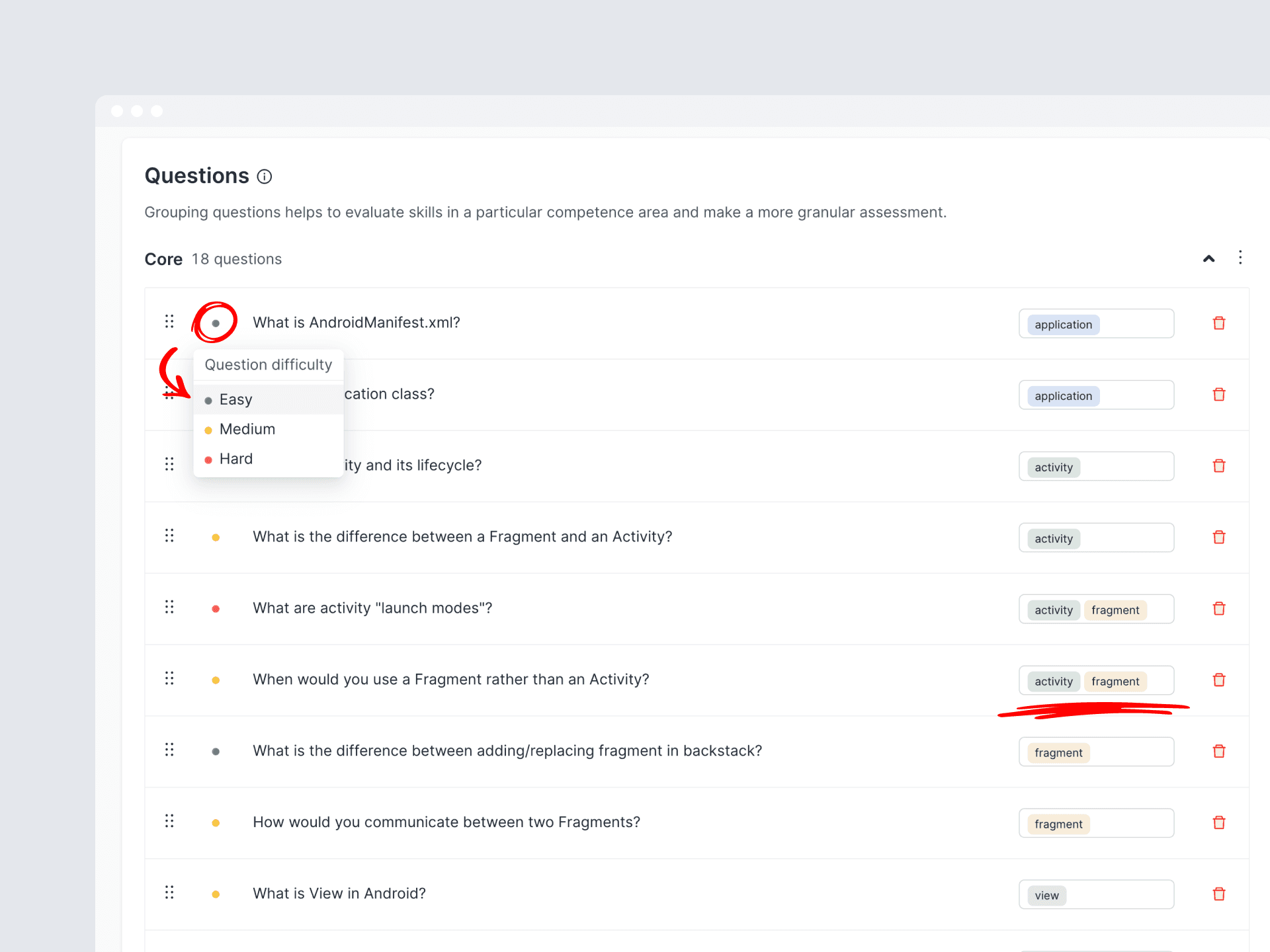Open difficulty dot for backstack question
This screenshot has width=1270, height=952.
click(x=216, y=752)
